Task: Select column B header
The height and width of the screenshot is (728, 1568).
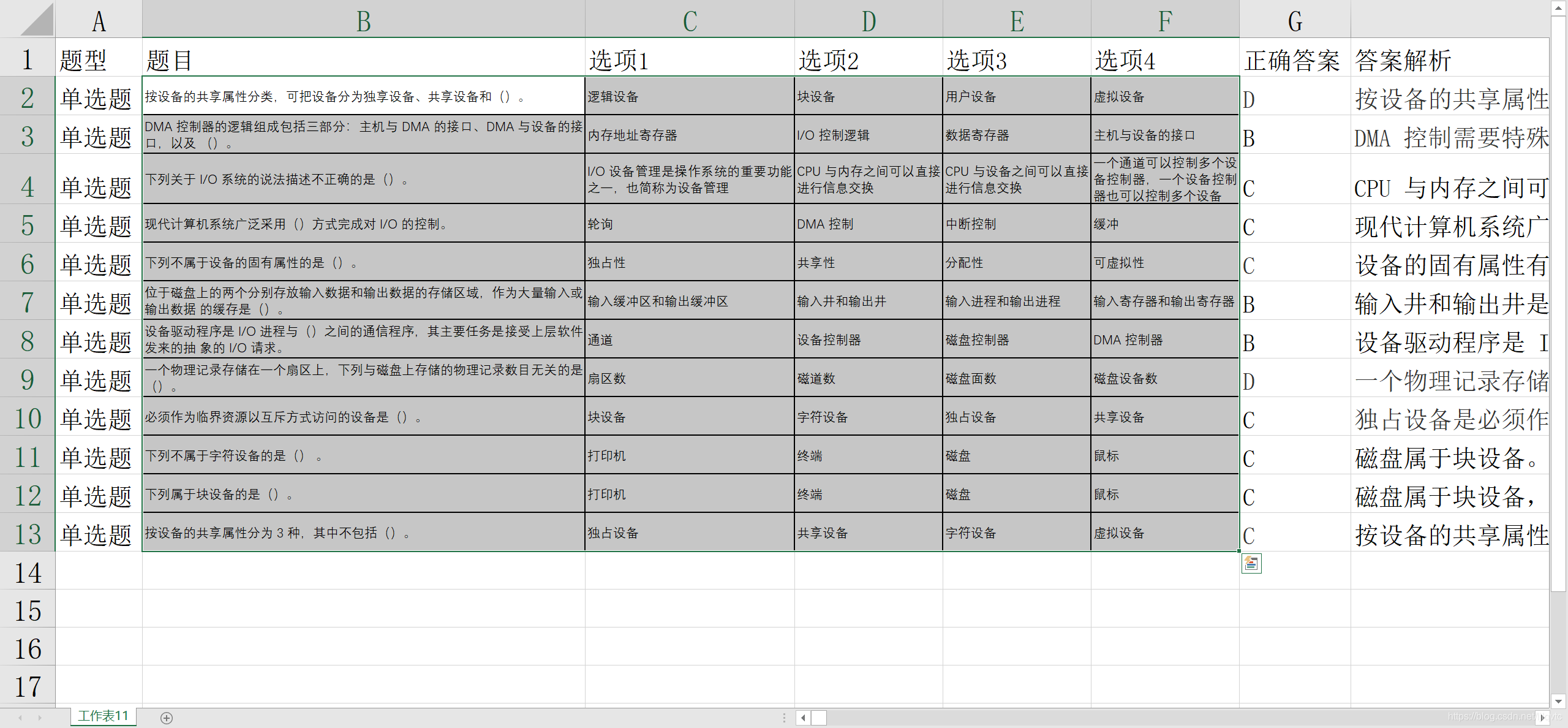Action: (363, 21)
